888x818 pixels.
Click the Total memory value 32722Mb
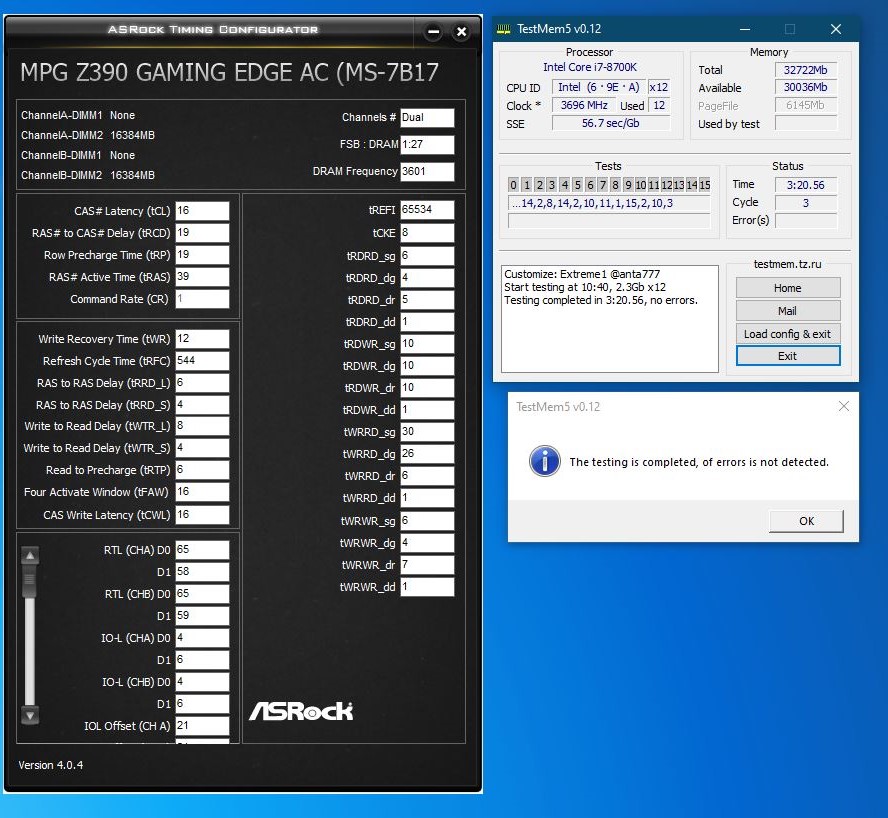[806, 70]
